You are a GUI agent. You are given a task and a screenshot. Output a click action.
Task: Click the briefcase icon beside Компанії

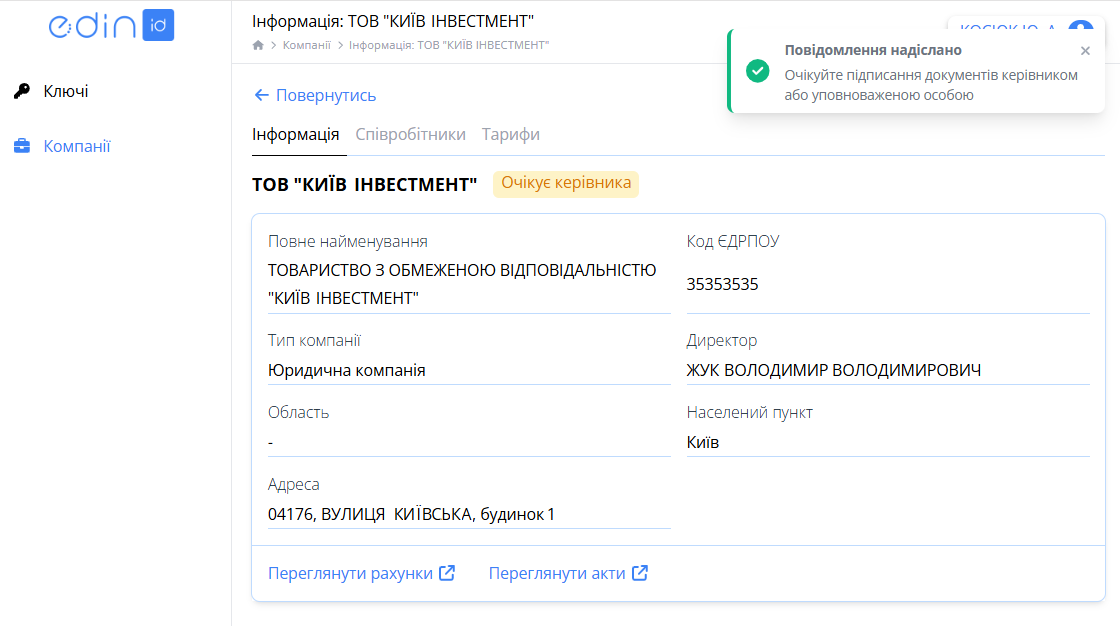tap(24, 145)
